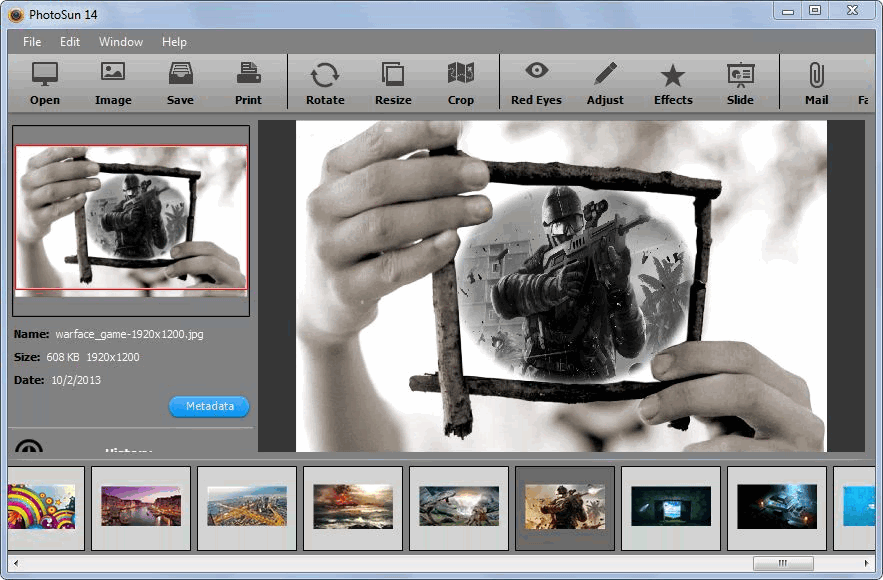Open the File menu
Screen dimensions: 883x580
click(32, 42)
